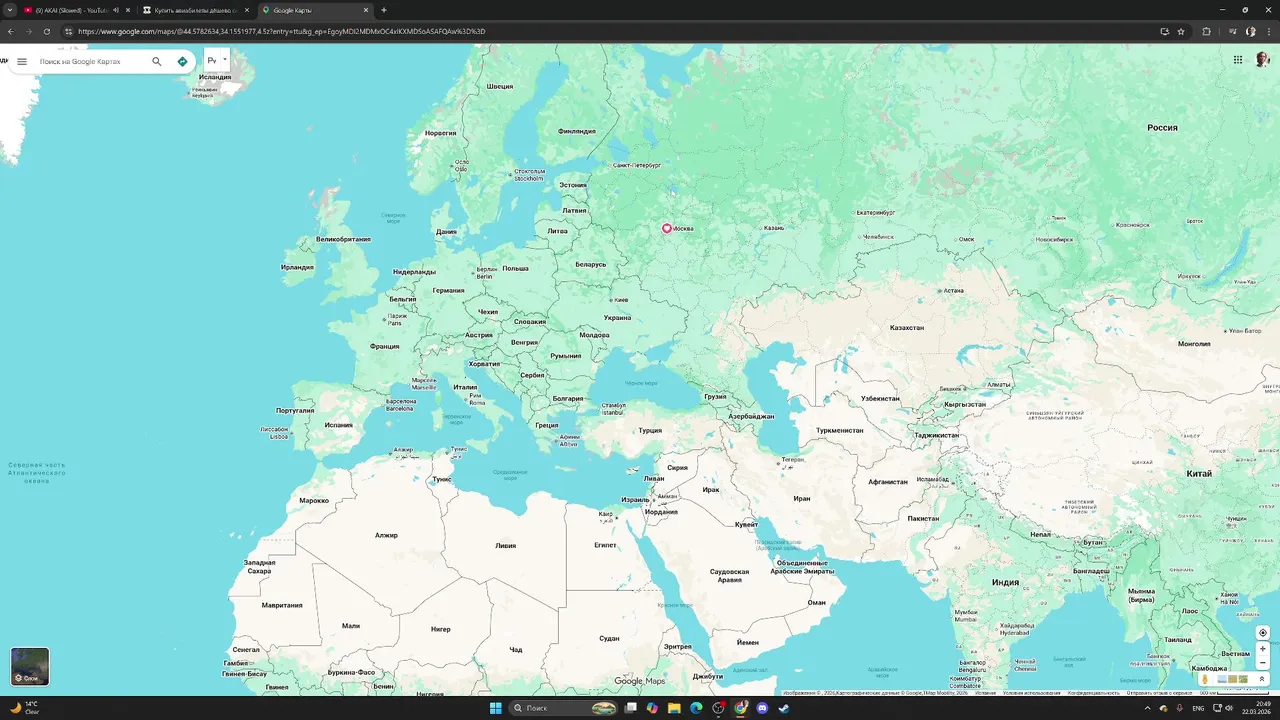Click the 'Китай' country label

pos(1199,474)
